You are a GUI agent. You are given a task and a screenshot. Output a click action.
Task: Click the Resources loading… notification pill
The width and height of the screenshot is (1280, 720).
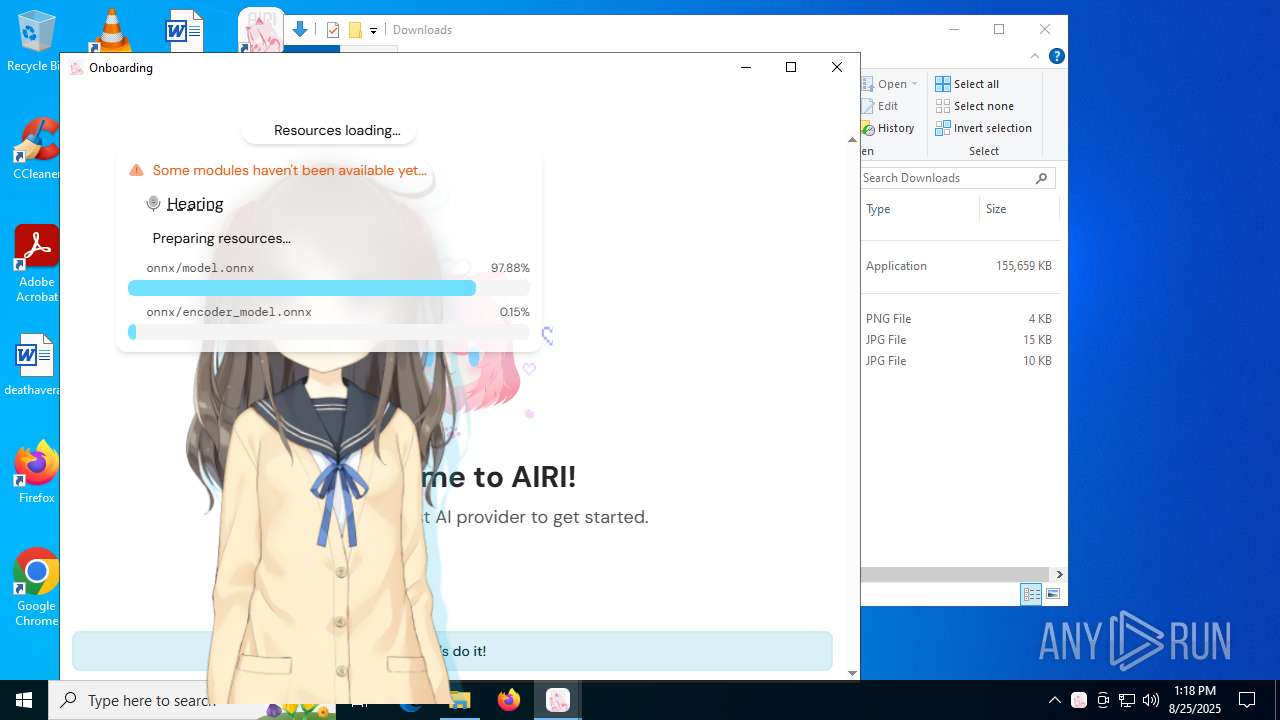pos(329,130)
